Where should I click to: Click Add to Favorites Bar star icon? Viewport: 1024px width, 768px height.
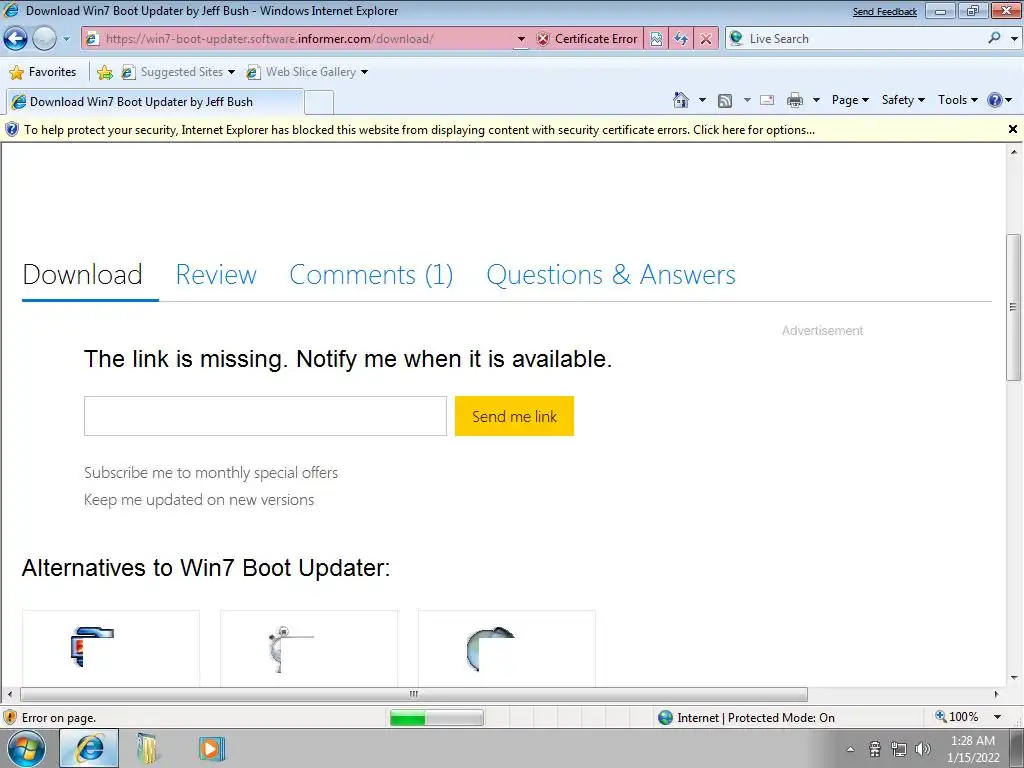pos(104,72)
